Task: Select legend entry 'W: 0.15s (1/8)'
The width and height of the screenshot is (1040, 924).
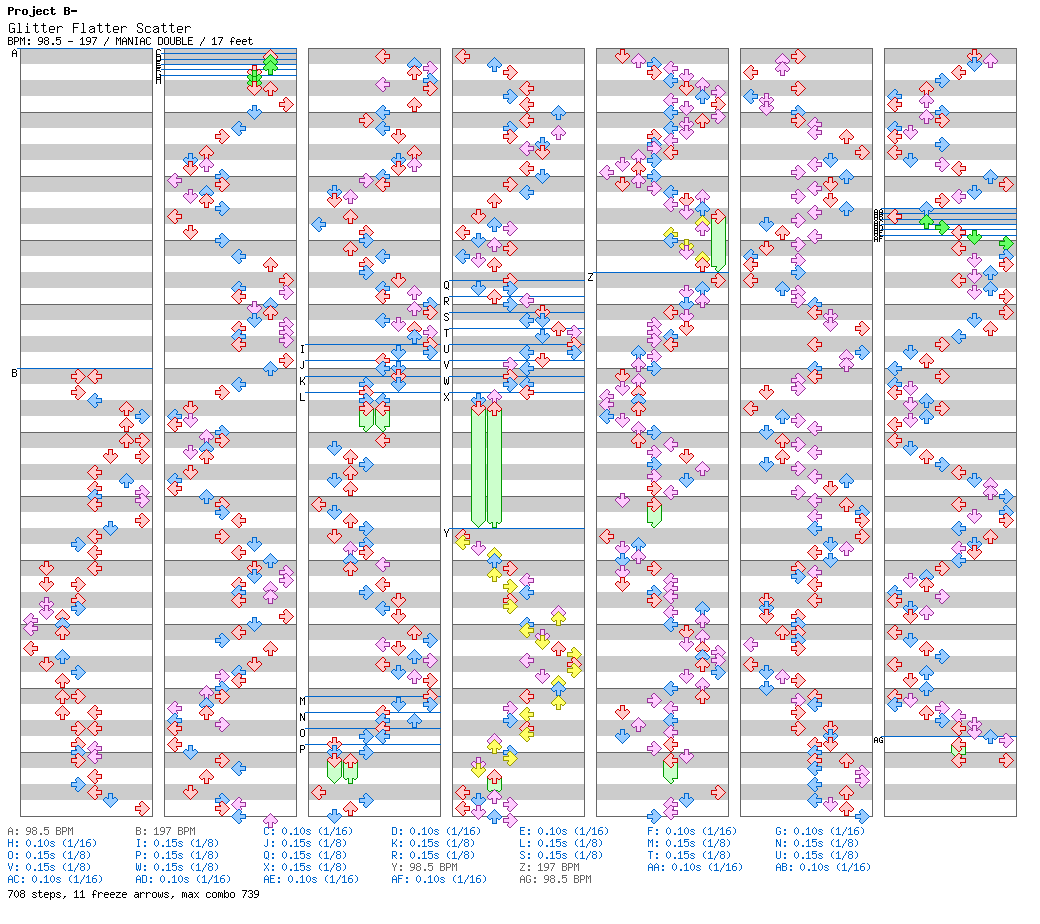Action: coord(177,867)
